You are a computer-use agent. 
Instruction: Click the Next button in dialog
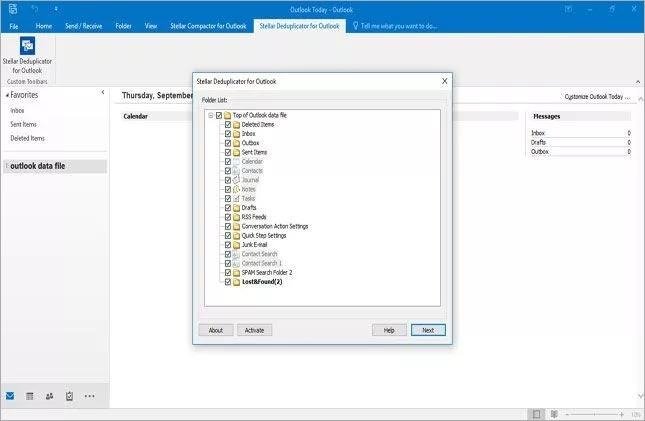pos(428,330)
